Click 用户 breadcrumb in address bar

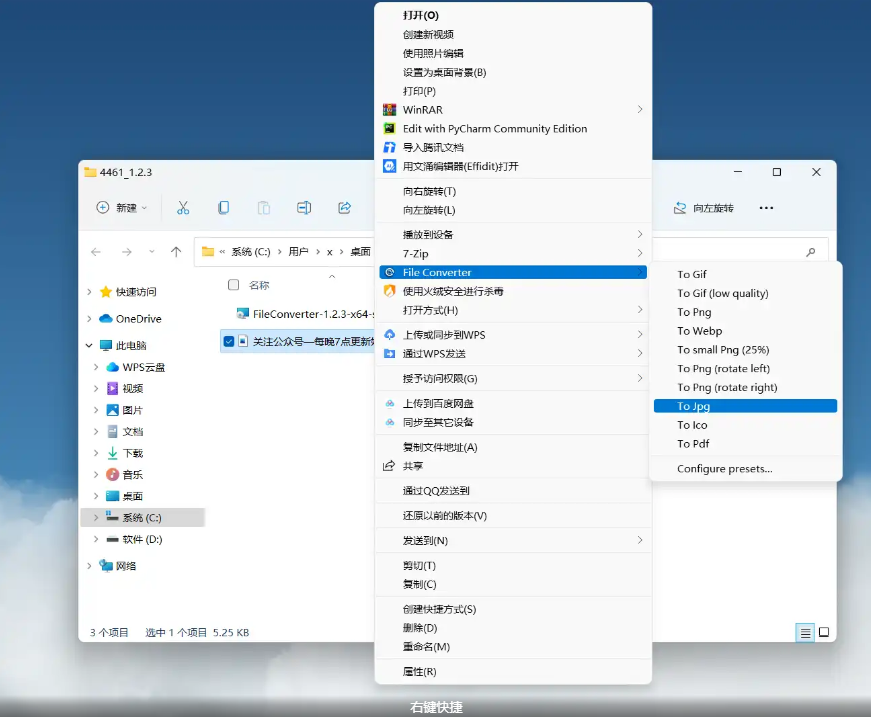tap(298, 252)
